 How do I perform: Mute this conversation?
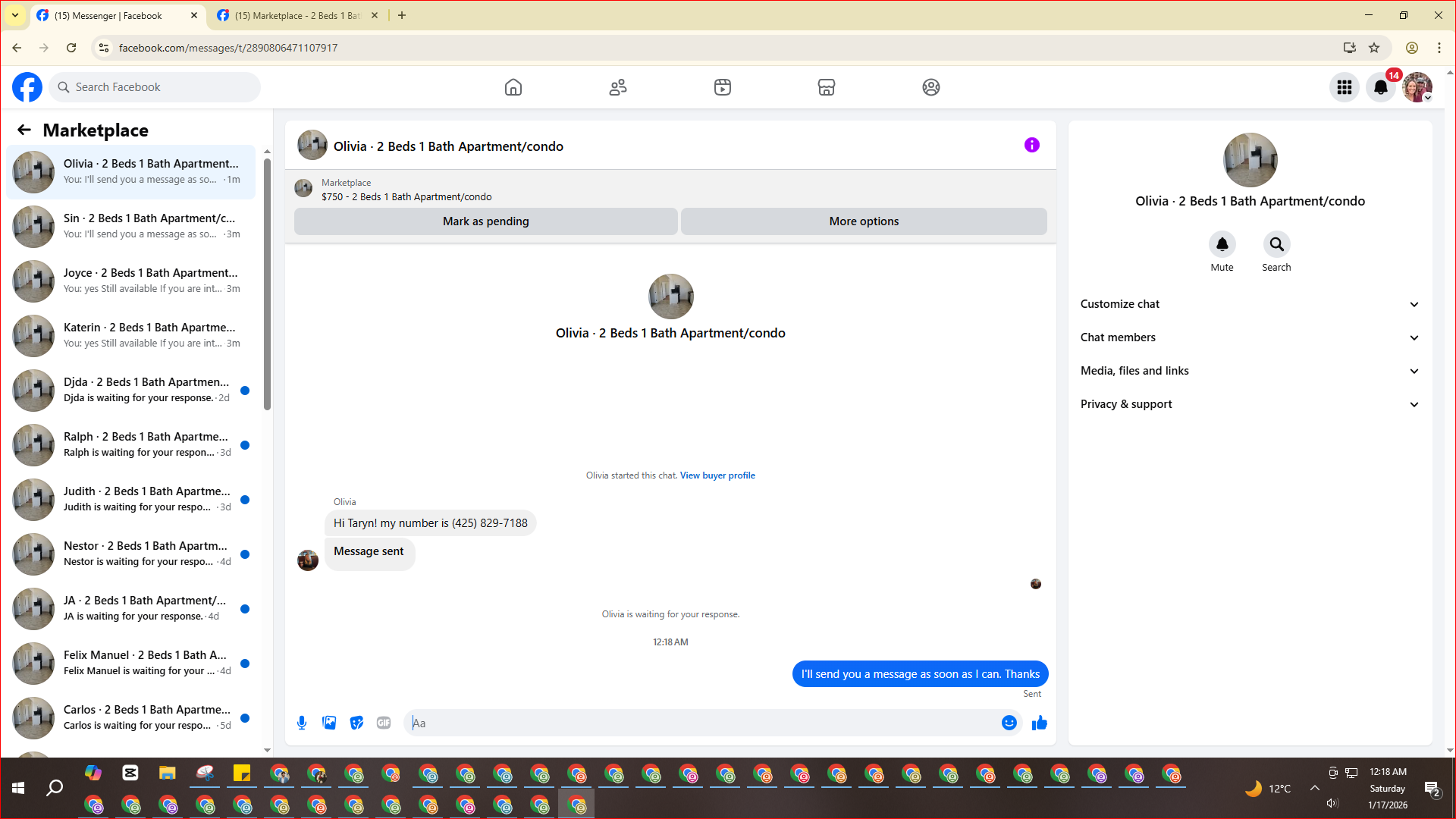[x=1222, y=244]
